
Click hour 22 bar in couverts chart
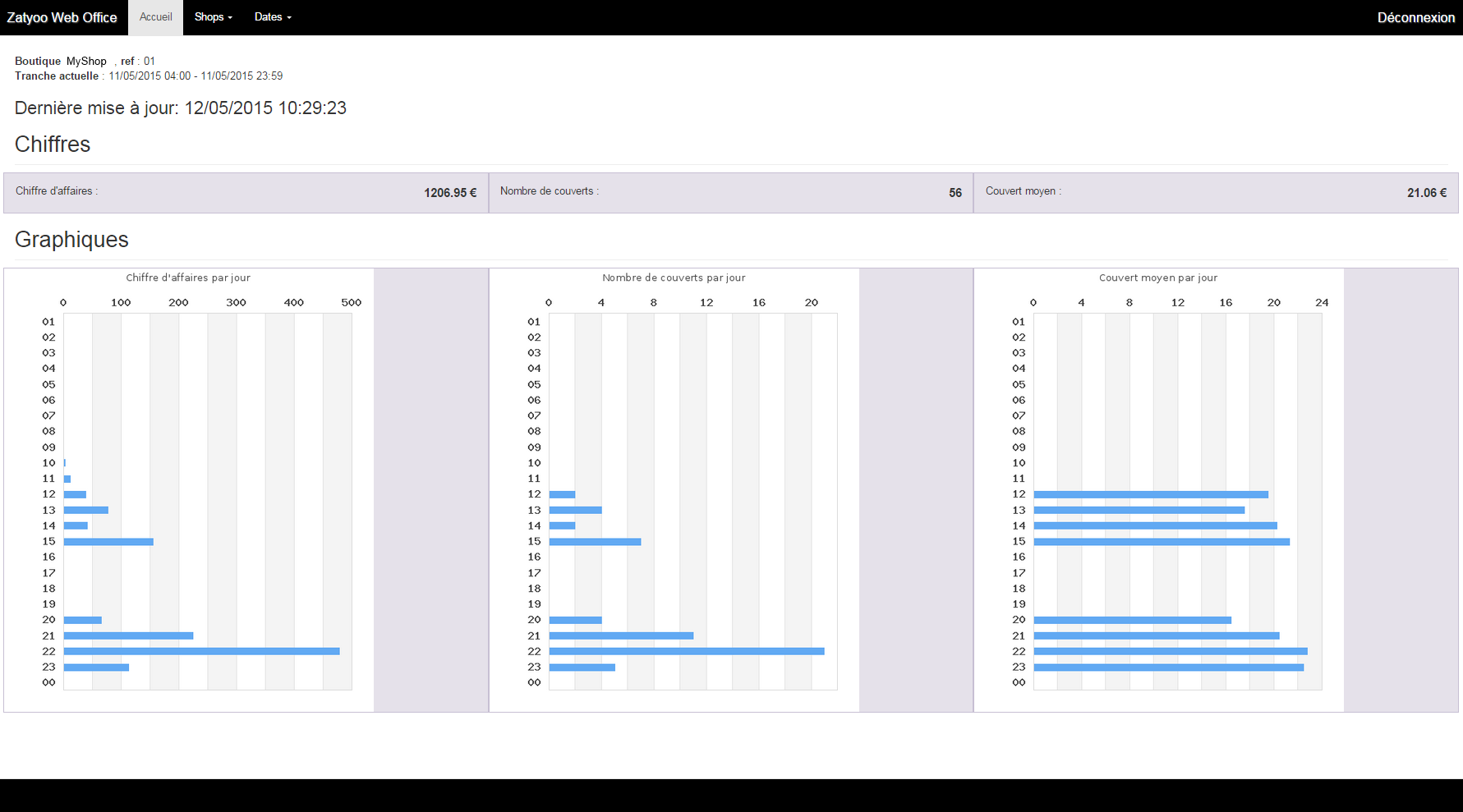[686, 651]
